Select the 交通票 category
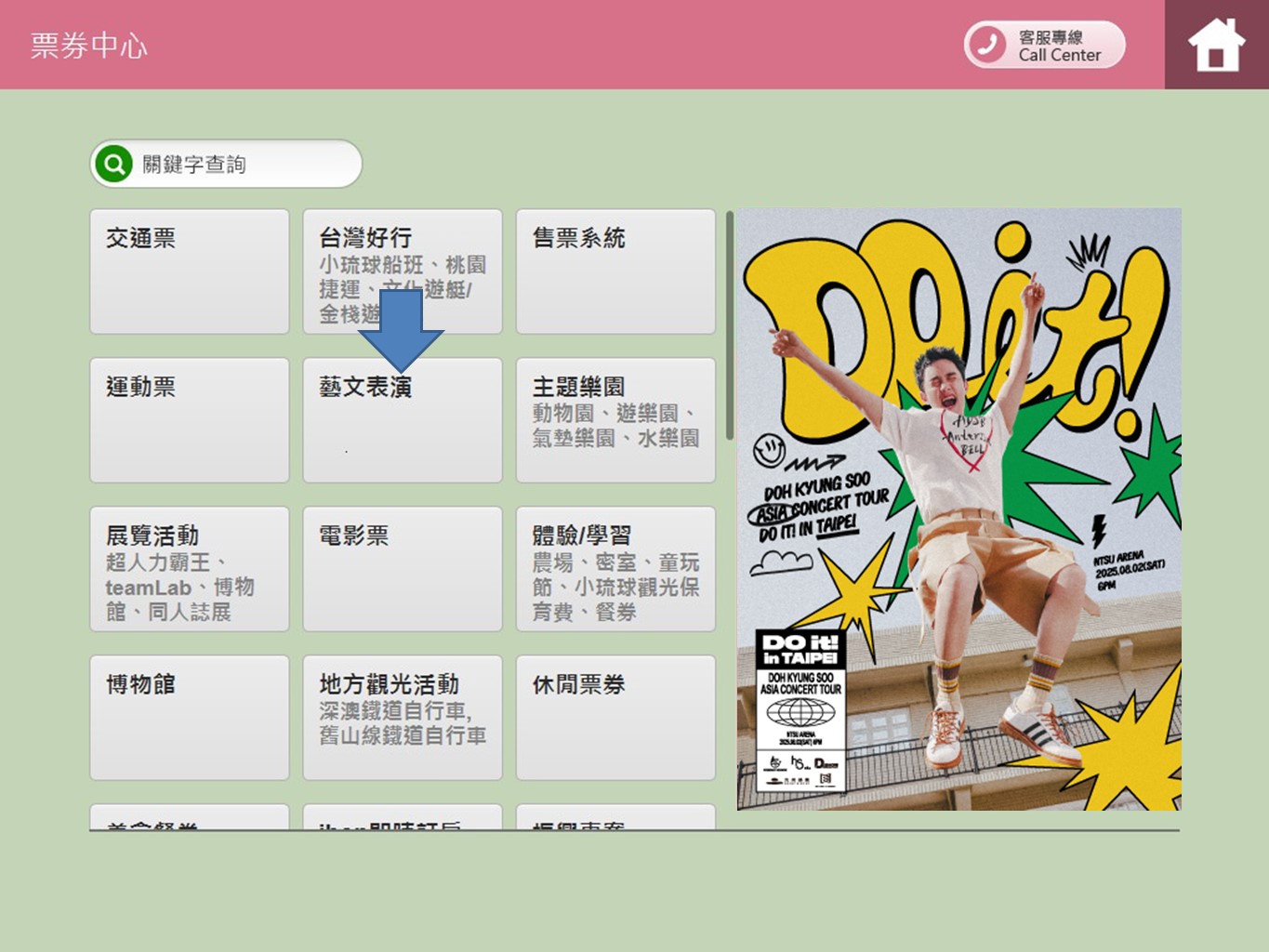 click(189, 271)
